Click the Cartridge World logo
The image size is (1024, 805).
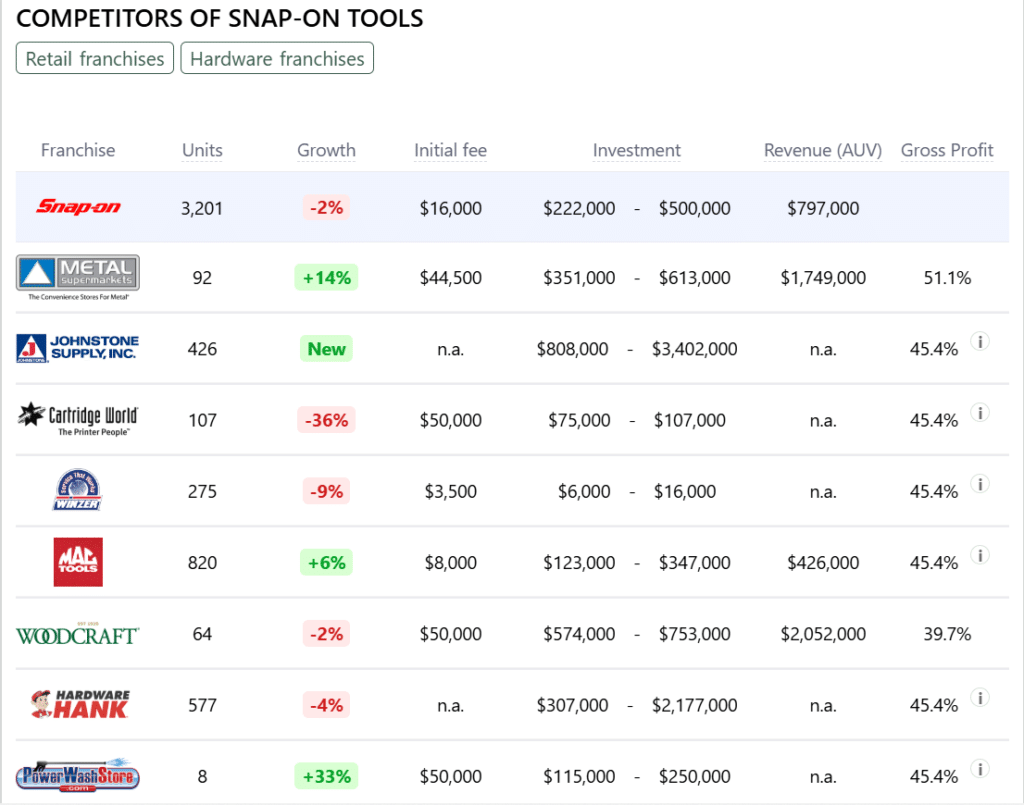pos(78,419)
